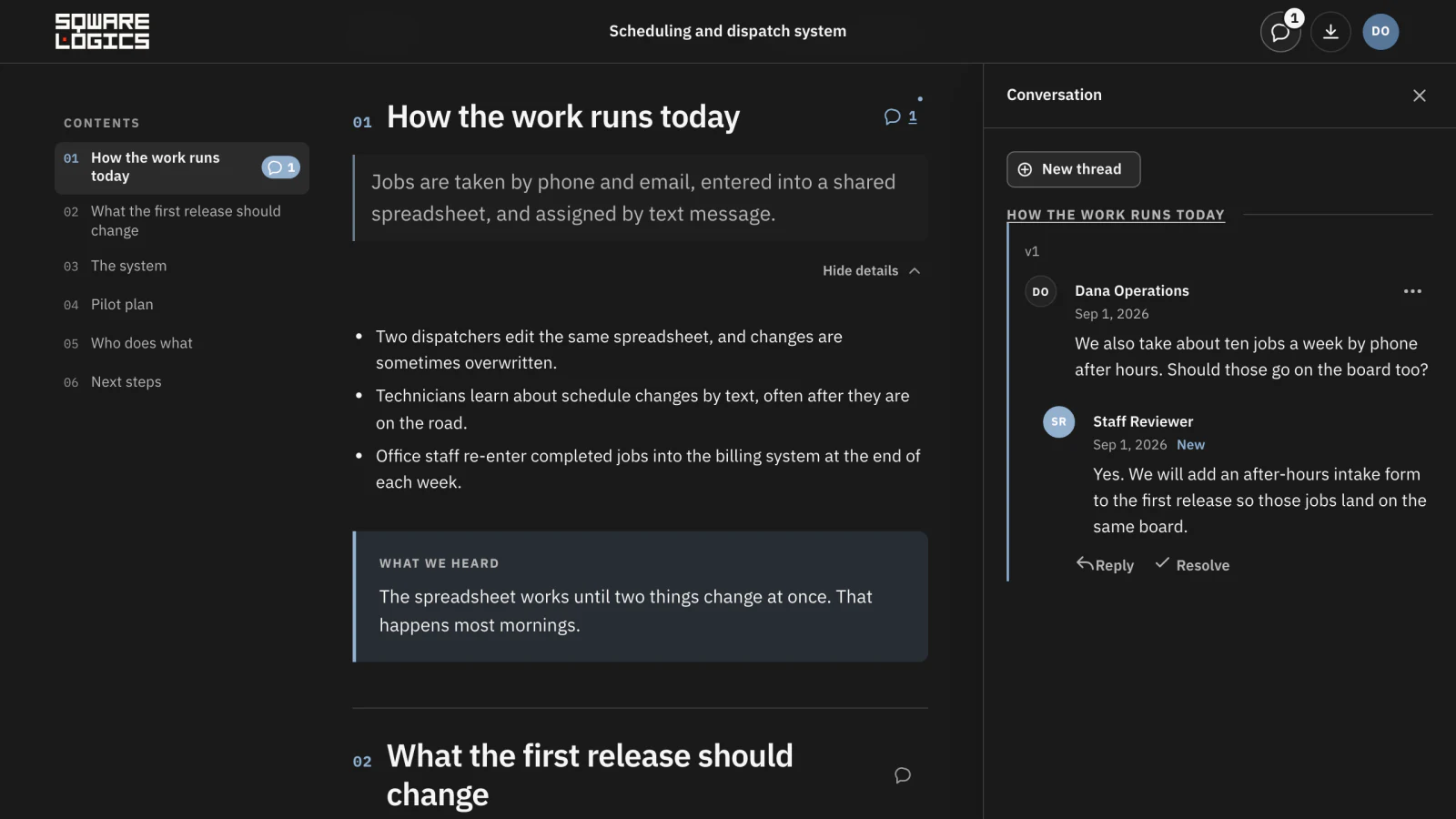Click Dana Operations DO avatar in thread

pyautogui.click(x=1040, y=292)
